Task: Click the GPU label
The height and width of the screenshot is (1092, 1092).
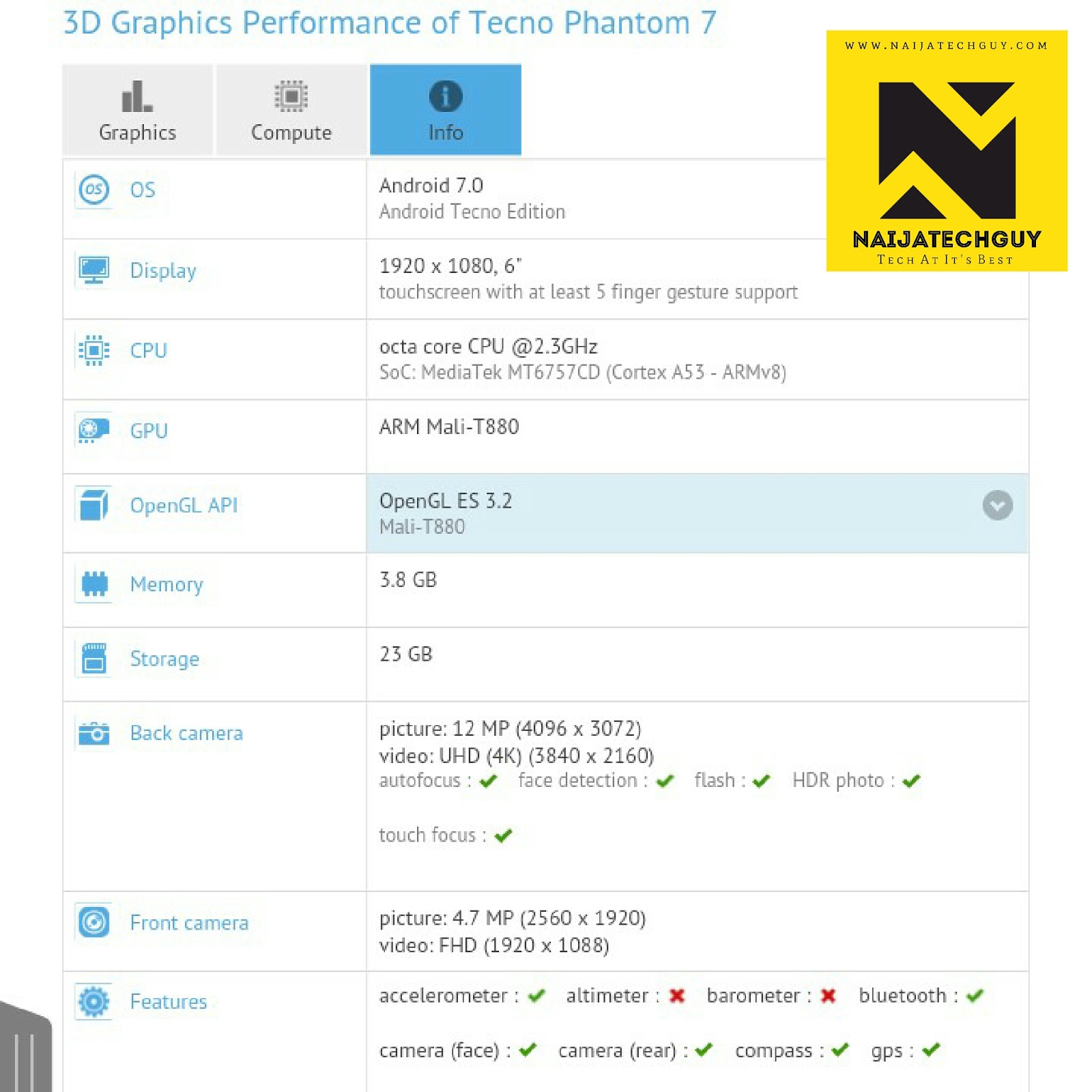Action: pos(149,431)
